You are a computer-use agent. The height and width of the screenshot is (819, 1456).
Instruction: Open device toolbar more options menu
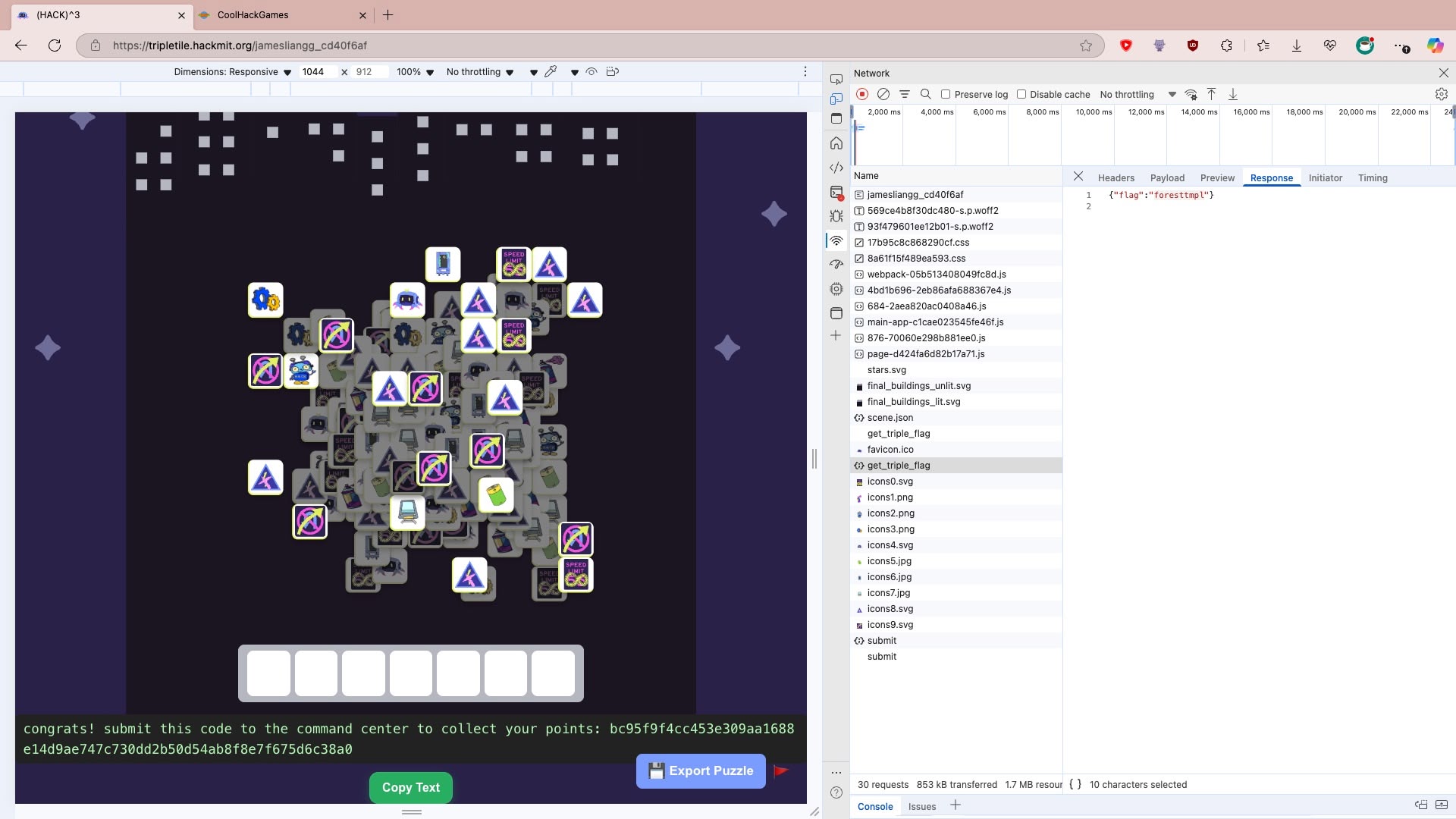[805, 71]
